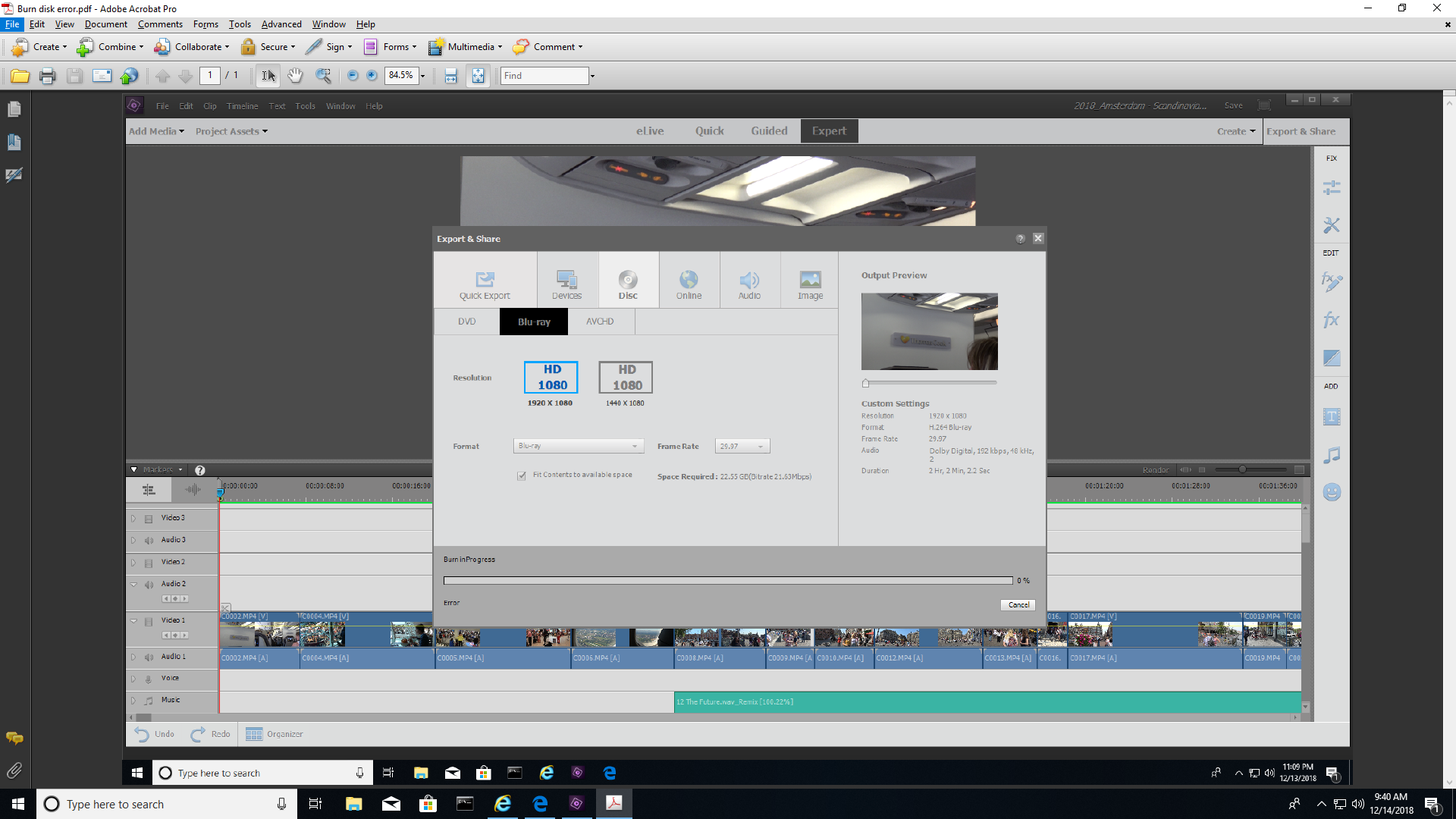This screenshot has width=1456, height=819.
Task: Click the Zoom In plus icon
Action: pyautogui.click(x=372, y=76)
